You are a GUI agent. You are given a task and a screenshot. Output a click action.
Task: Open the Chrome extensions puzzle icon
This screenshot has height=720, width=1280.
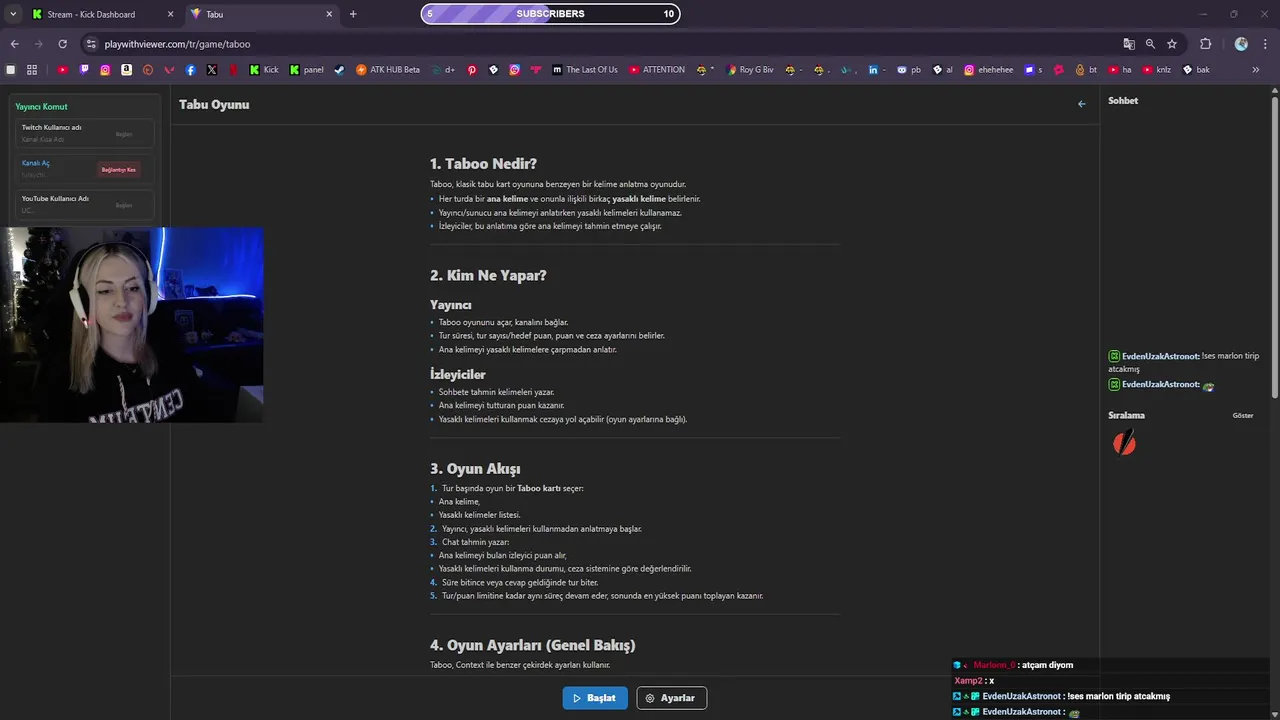point(1205,44)
